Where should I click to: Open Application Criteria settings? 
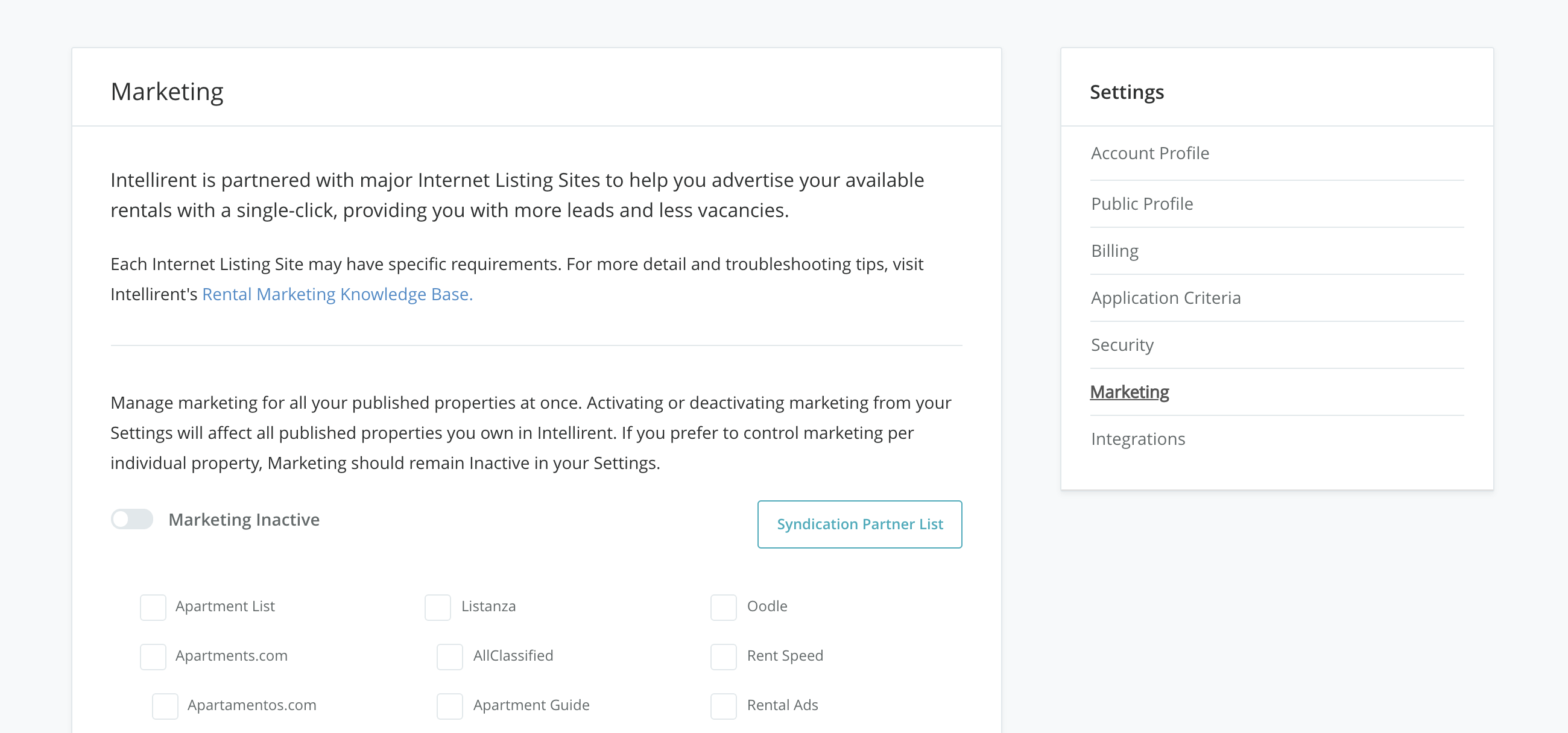click(x=1165, y=297)
